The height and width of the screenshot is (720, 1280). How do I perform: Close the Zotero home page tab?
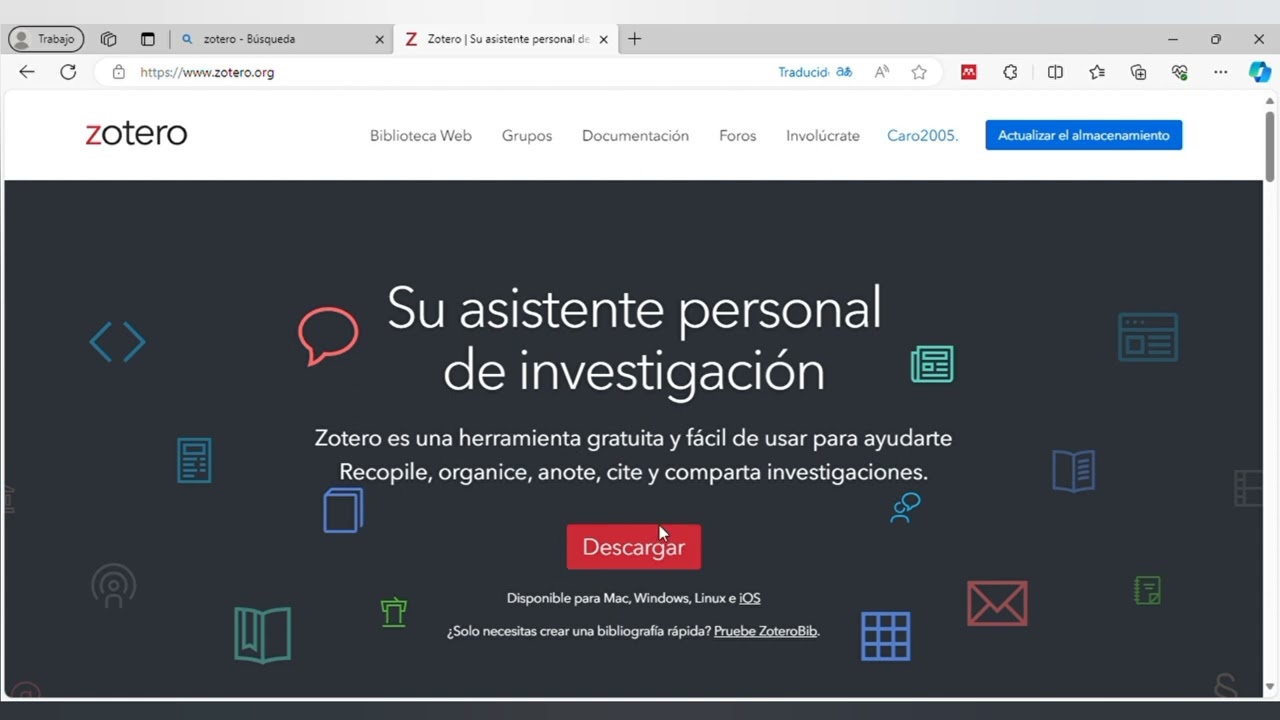click(603, 39)
